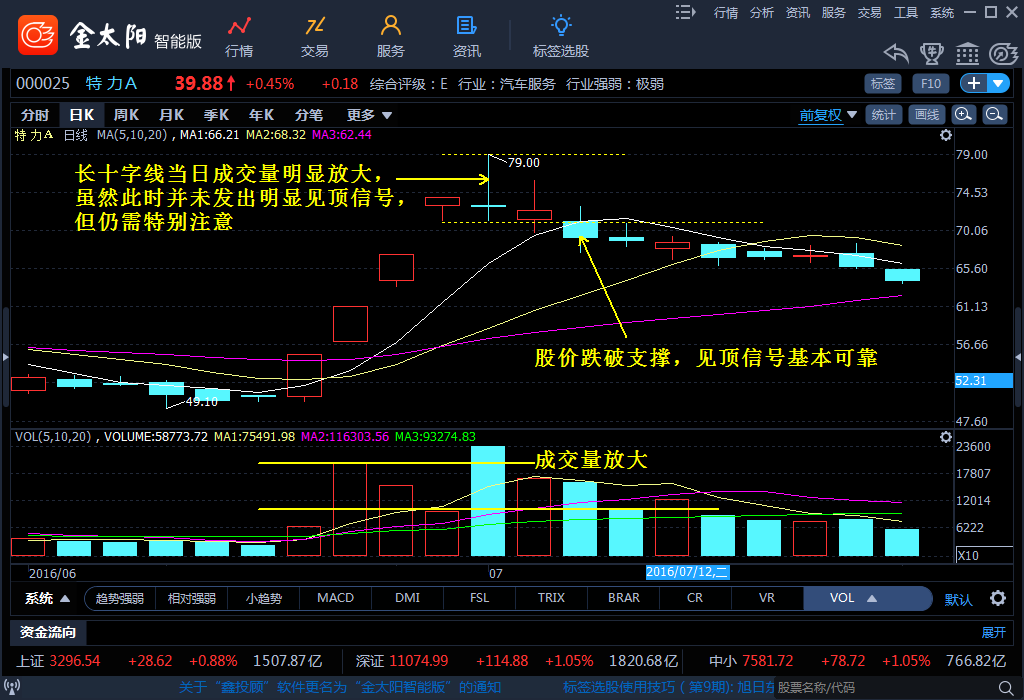Expand dropdown arrow beside plus button
Image resolution: width=1024 pixels, height=700 pixels.
998,84
